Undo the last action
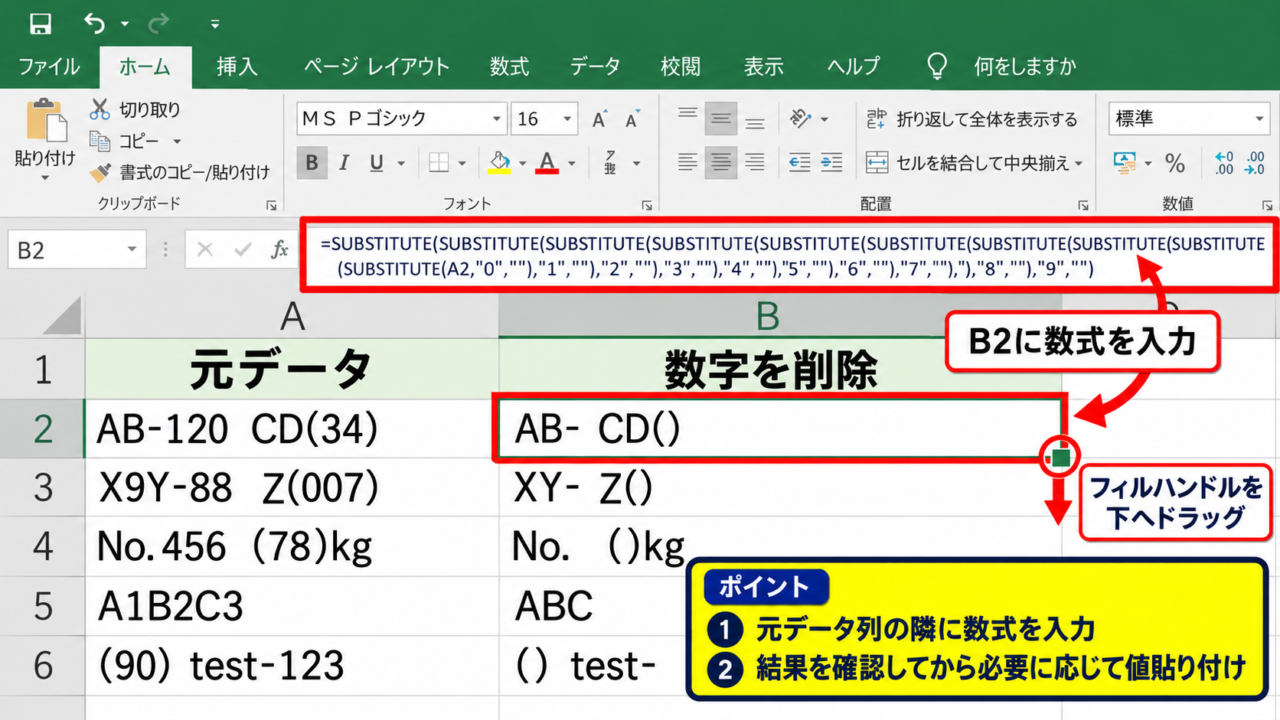 tap(94, 23)
